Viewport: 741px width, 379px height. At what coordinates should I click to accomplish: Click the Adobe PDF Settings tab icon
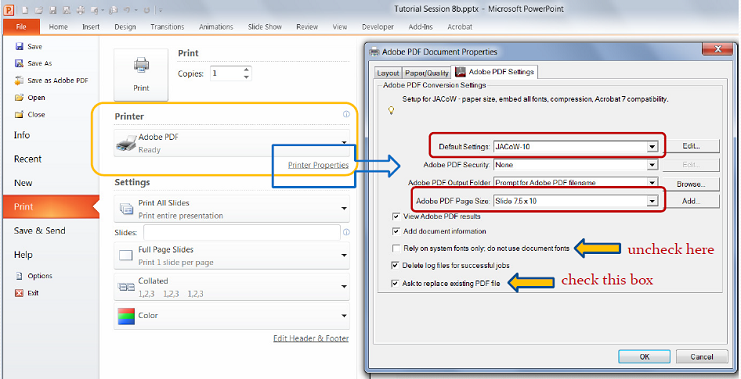pos(460,72)
